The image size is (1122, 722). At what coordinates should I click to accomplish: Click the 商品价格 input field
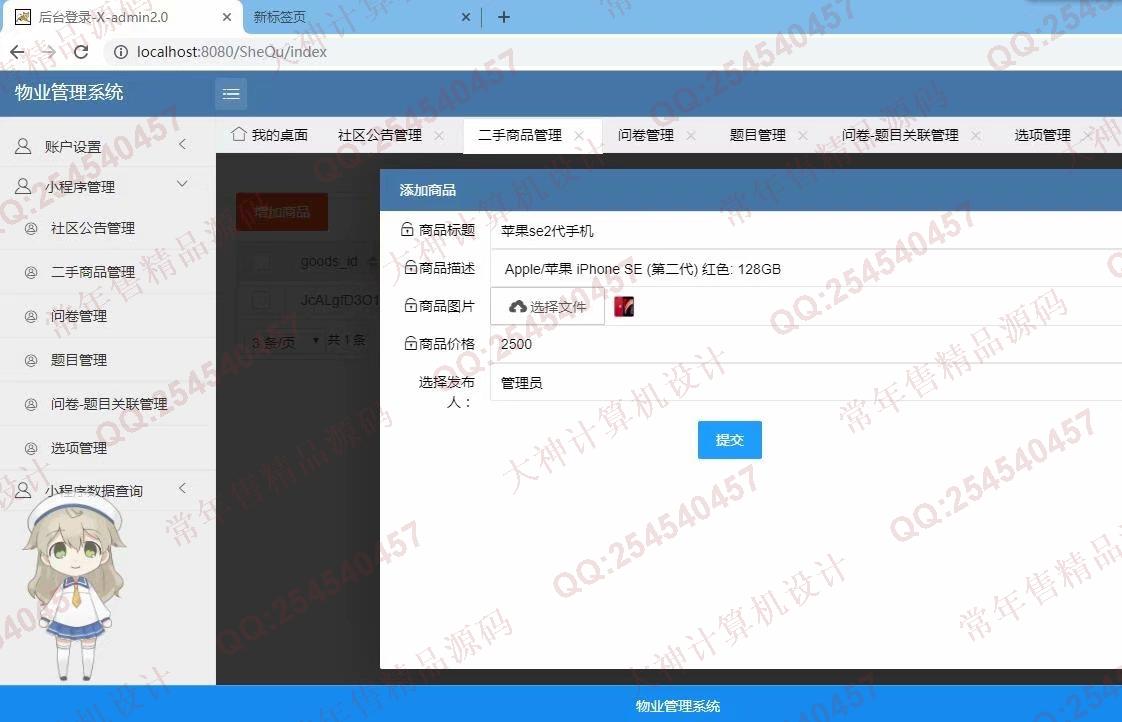click(806, 344)
